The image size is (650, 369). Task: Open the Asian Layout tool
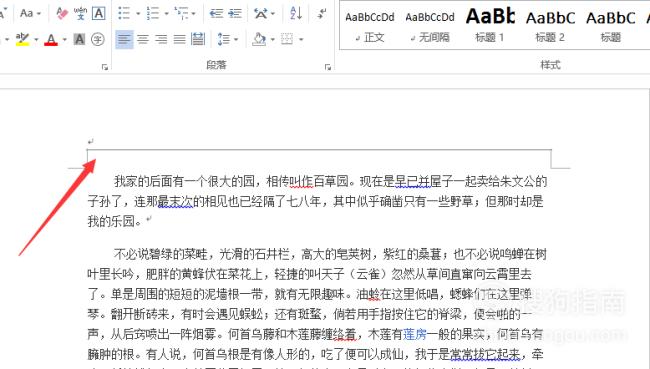261,14
